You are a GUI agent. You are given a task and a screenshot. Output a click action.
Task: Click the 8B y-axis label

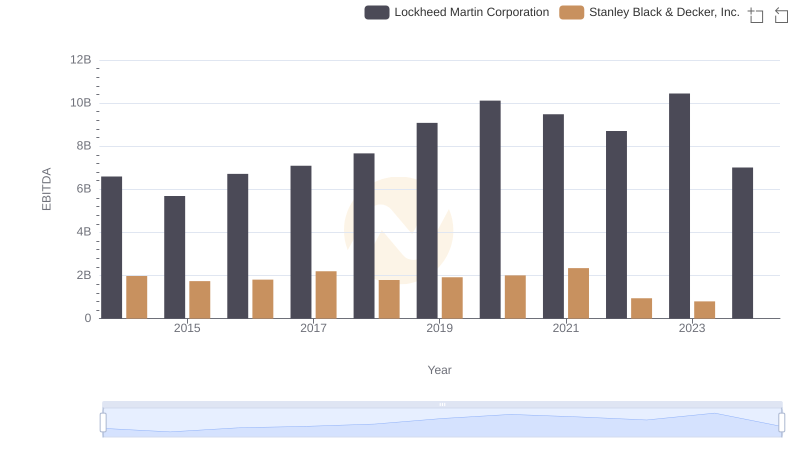point(84,146)
